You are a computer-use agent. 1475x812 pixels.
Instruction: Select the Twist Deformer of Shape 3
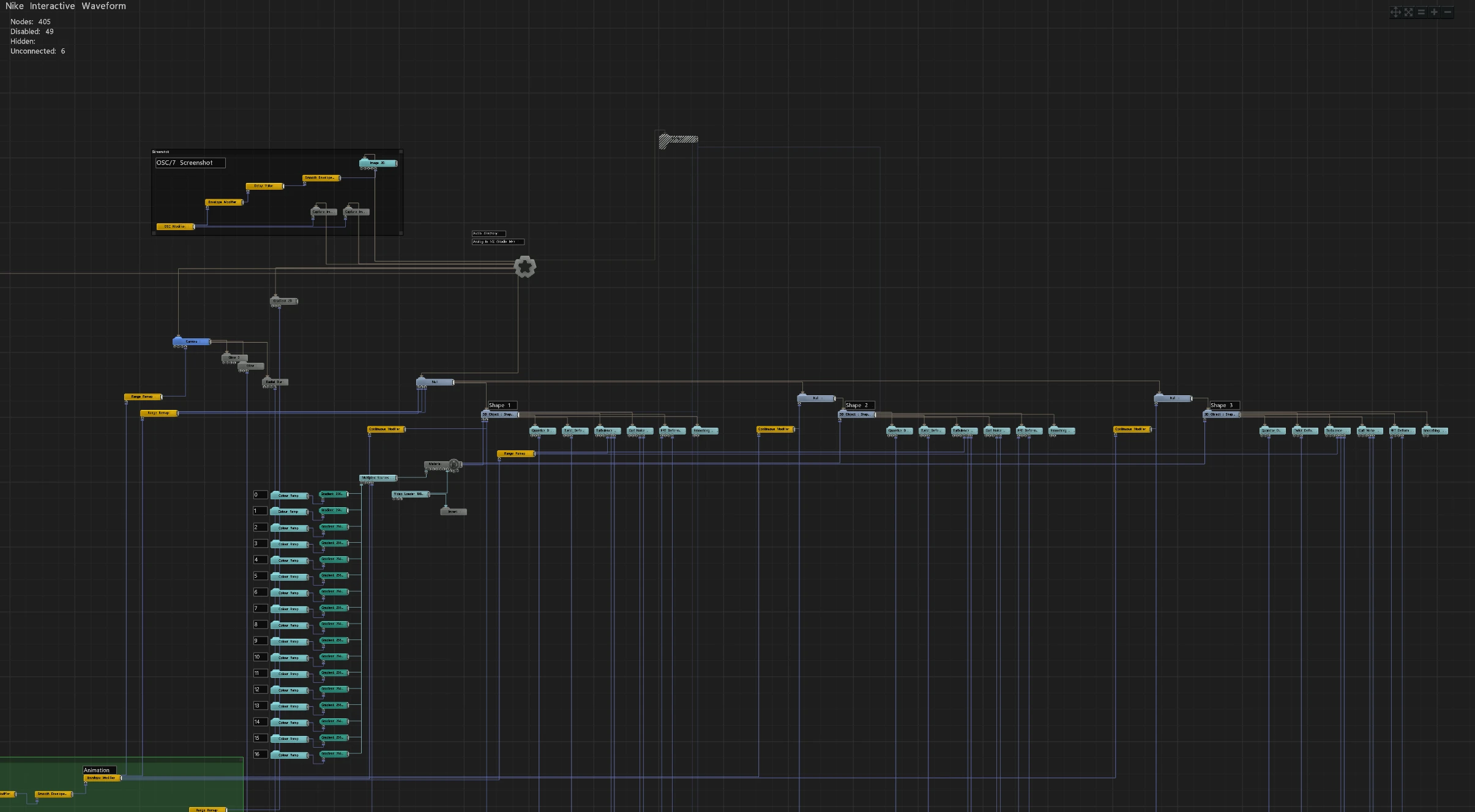1305,431
